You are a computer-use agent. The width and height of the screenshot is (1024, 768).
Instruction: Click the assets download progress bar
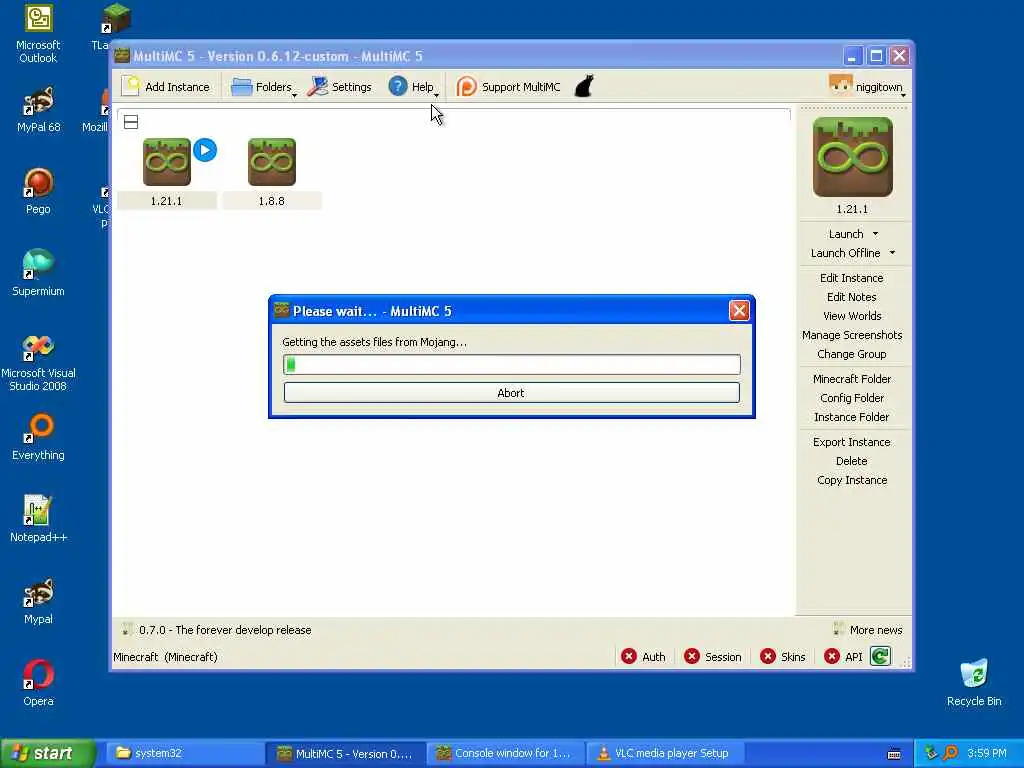tap(511, 364)
